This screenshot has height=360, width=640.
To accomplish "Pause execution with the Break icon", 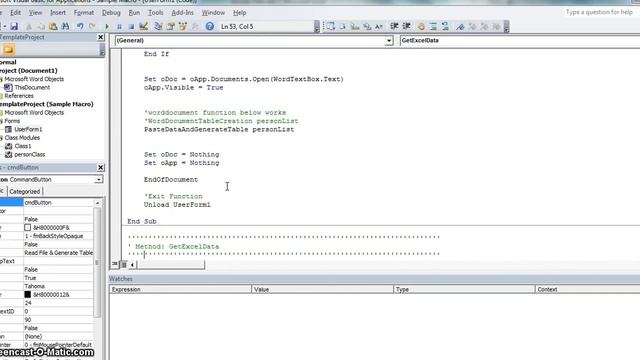I will [119, 27].
